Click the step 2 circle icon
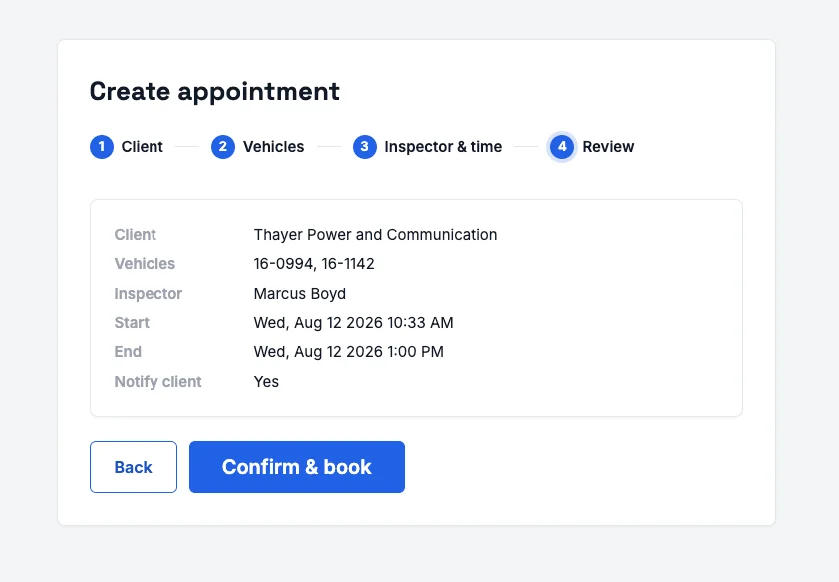Image resolution: width=839 pixels, height=582 pixels. 223,147
